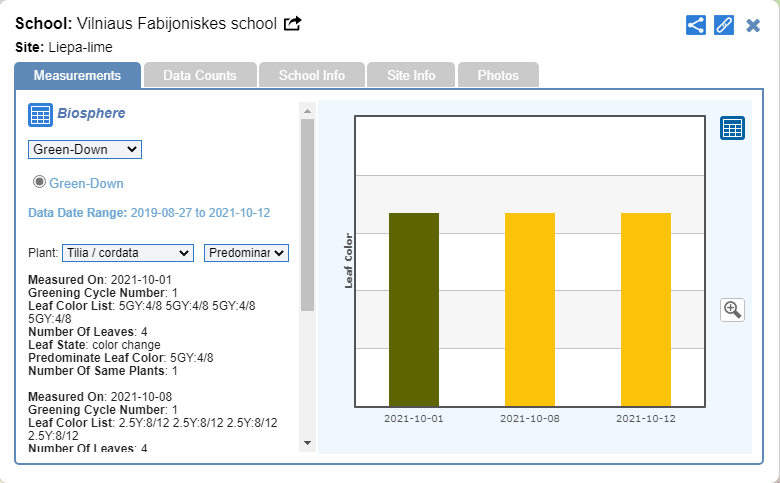Copy permalink using the link icon
Screen dimensions: 780x483
[724, 25]
